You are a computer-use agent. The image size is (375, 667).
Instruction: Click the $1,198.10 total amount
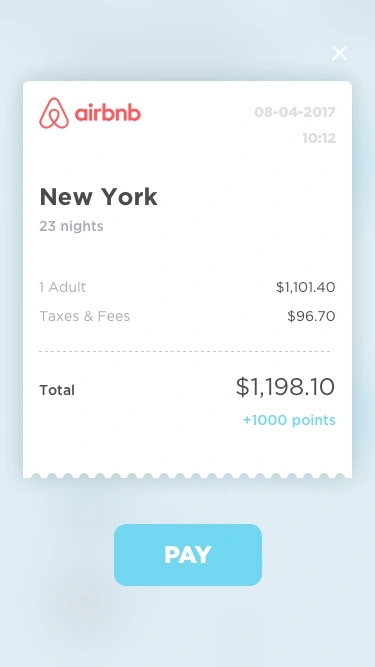click(x=285, y=387)
